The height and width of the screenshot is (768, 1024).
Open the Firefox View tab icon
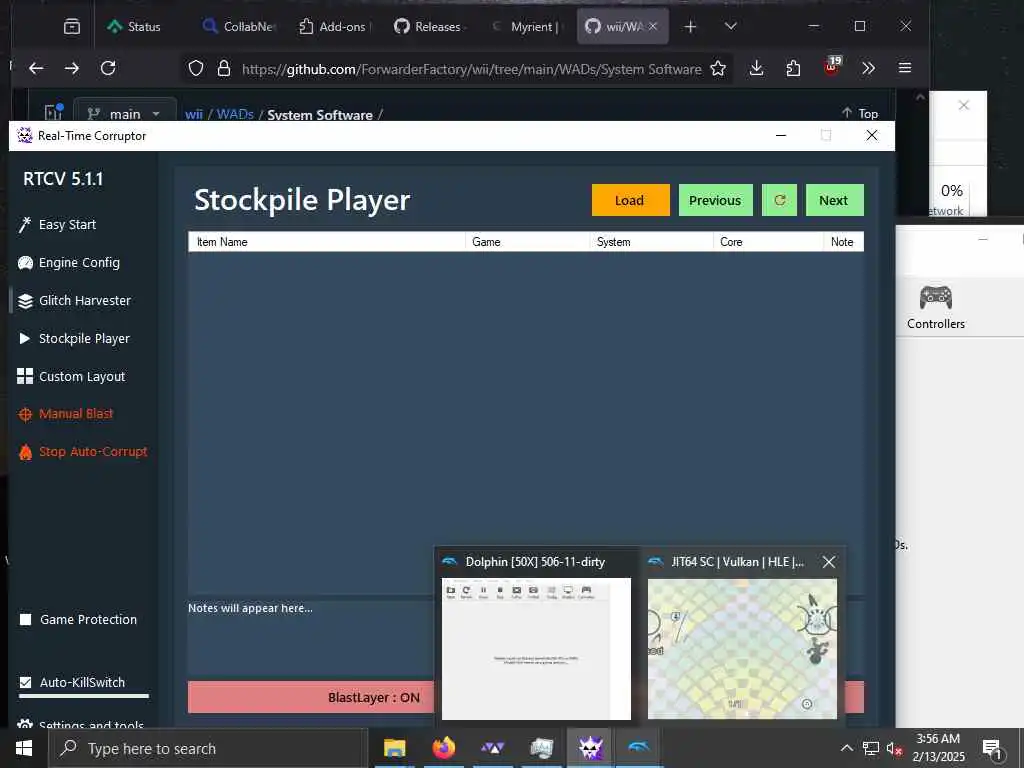72,27
